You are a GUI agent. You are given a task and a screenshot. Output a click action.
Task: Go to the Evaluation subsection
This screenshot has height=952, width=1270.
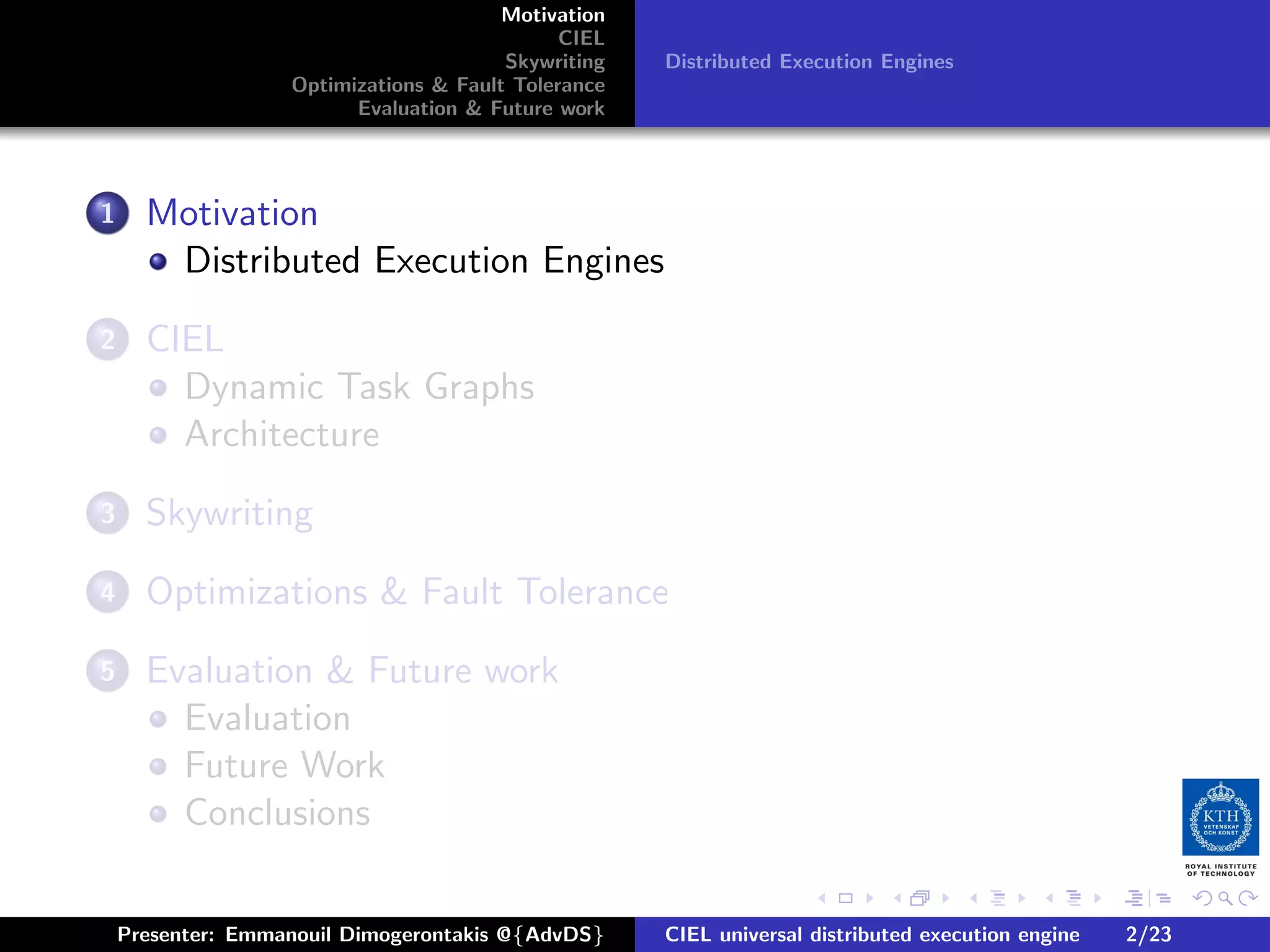click(268, 718)
